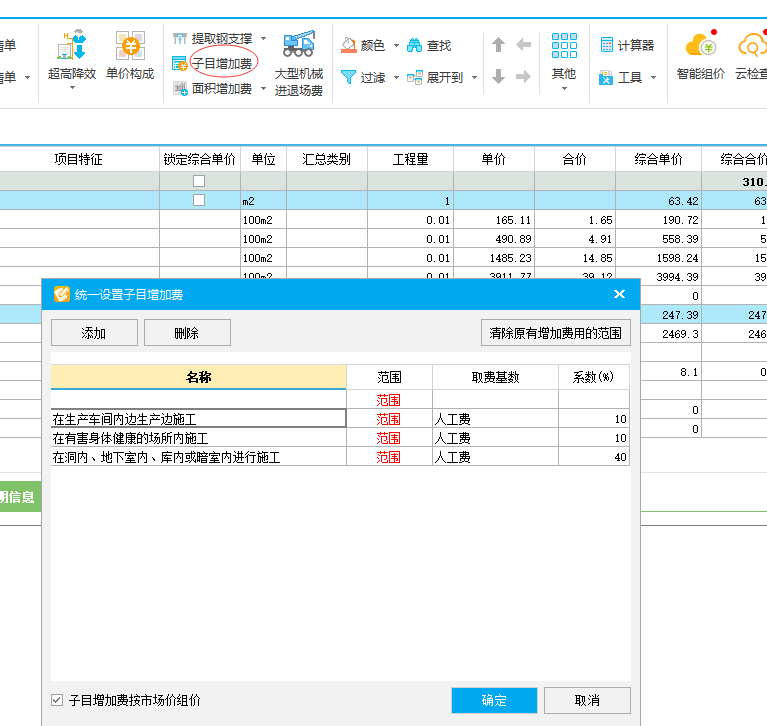The image size is (767, 726).
Task: Open 大型机械进退场费 crane tool
Action: coord(298,63)
